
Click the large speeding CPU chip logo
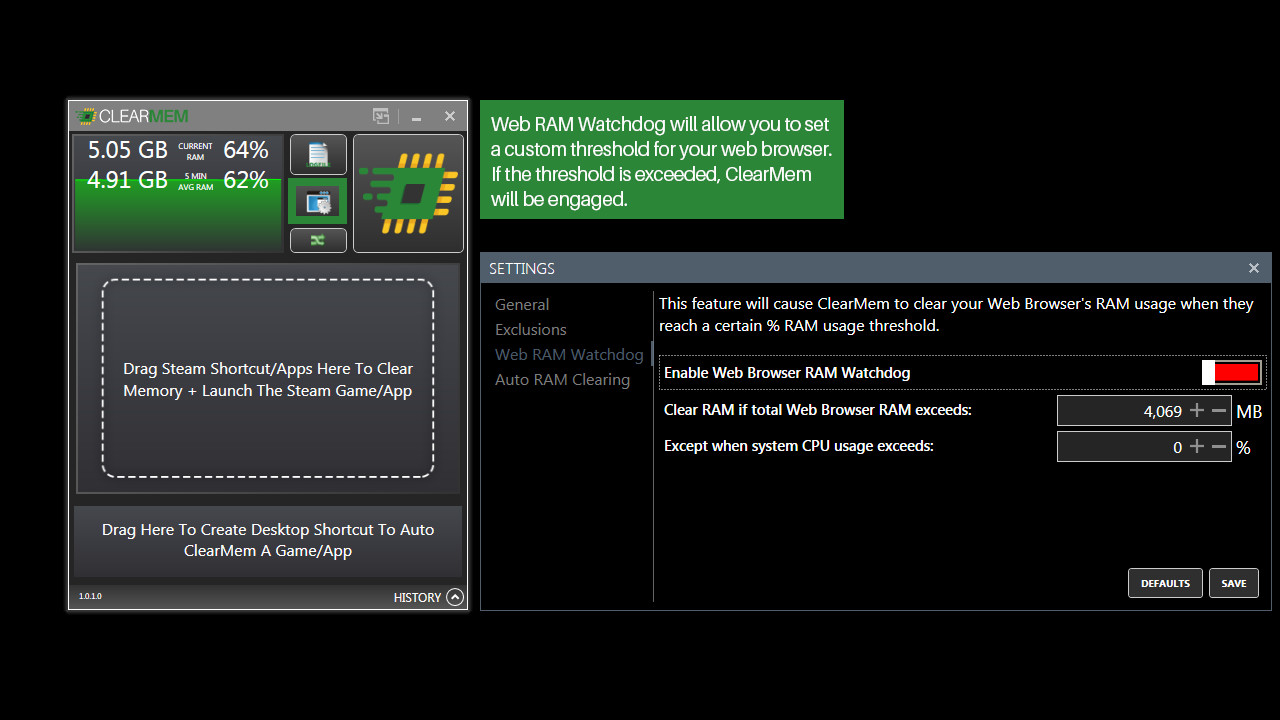(x=407, y=193)
